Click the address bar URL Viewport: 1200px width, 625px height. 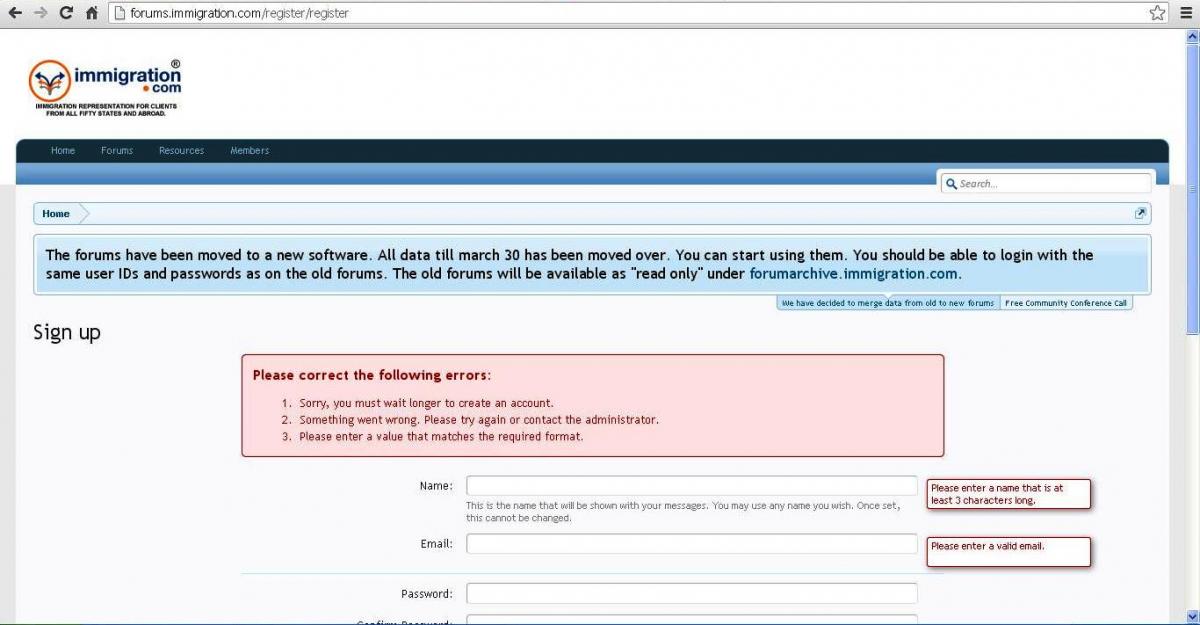pos(239,13)
